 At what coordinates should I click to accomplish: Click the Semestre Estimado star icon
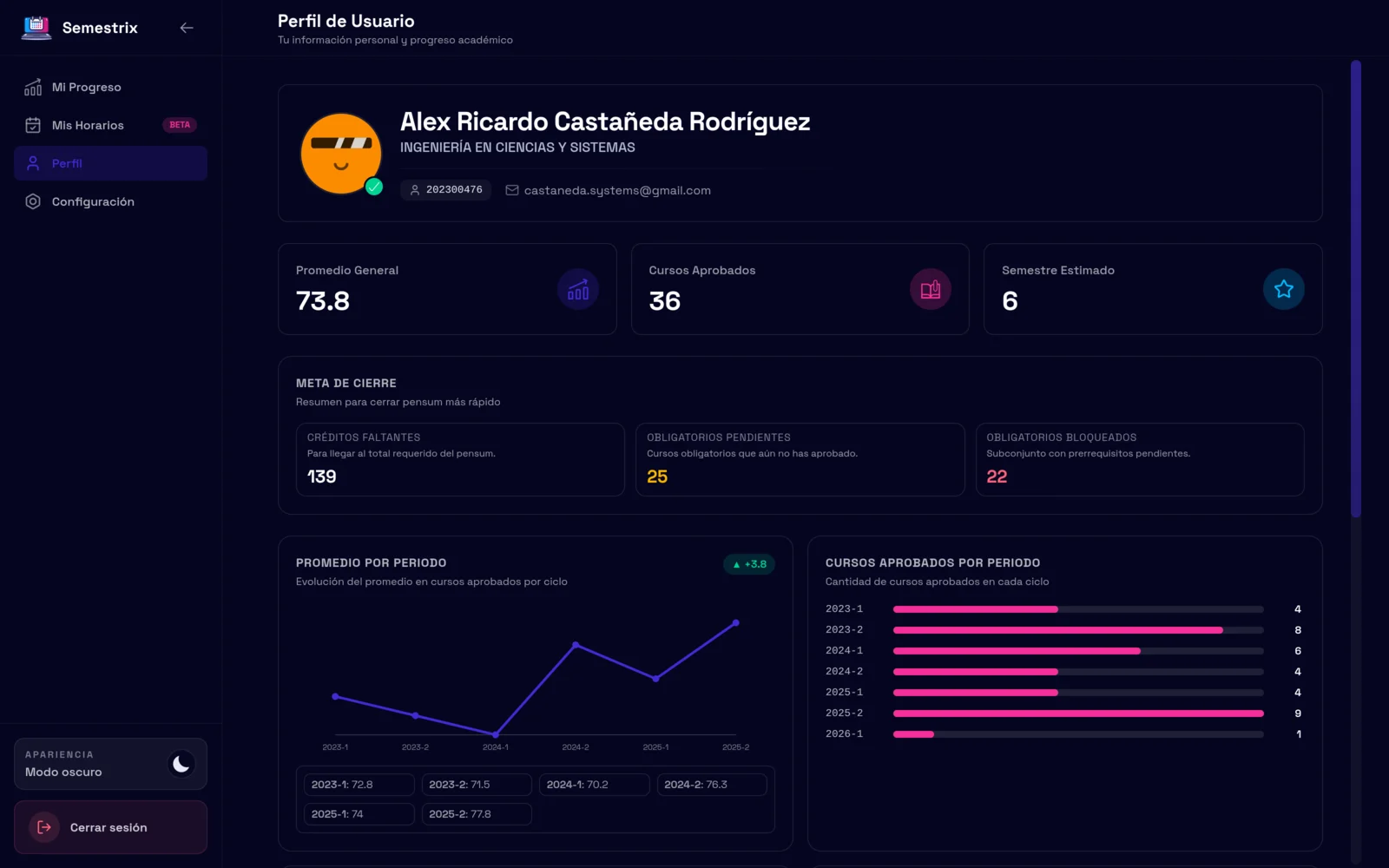point(1284,289)
